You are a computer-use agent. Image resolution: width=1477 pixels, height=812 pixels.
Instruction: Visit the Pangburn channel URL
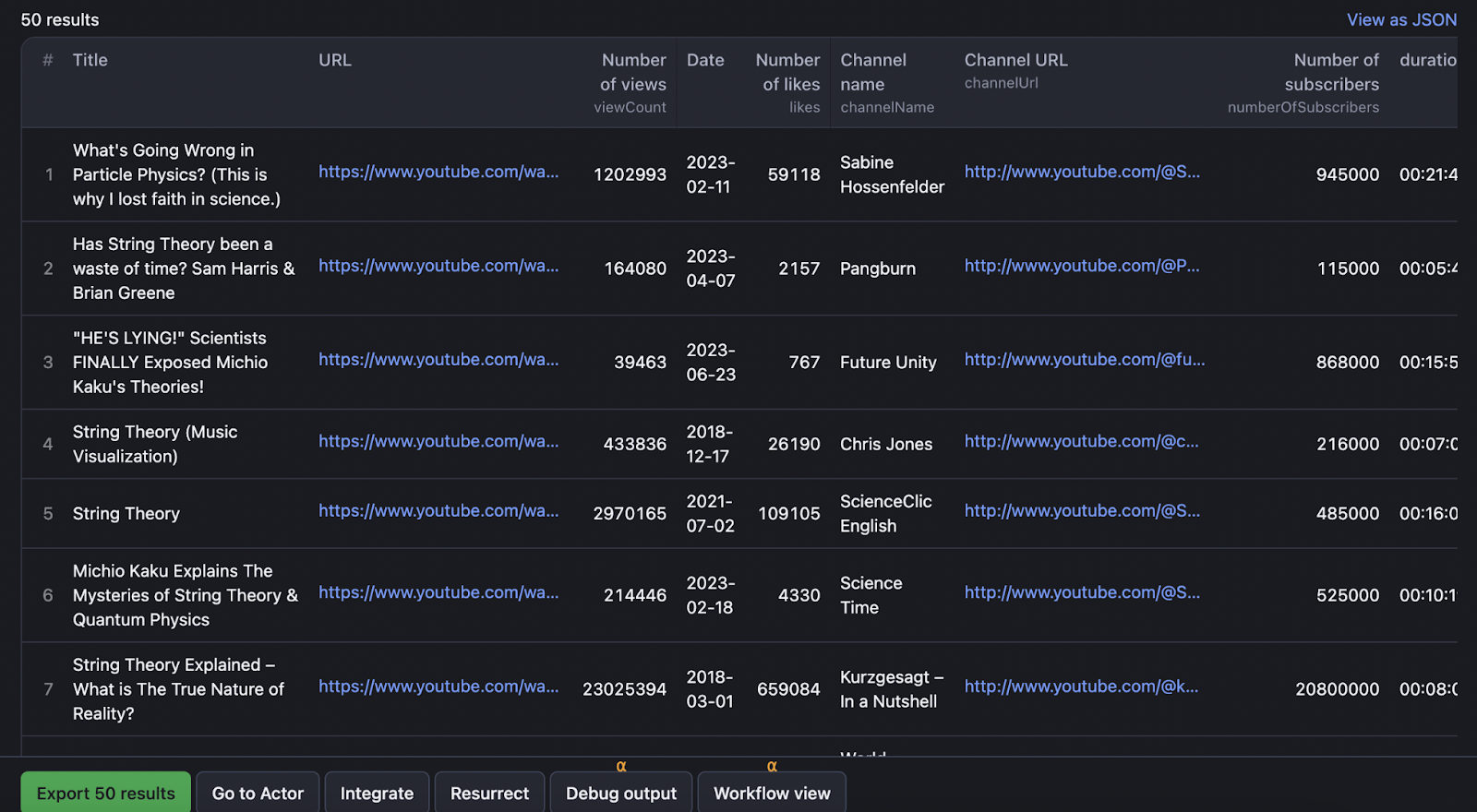tap(1082, 266)
